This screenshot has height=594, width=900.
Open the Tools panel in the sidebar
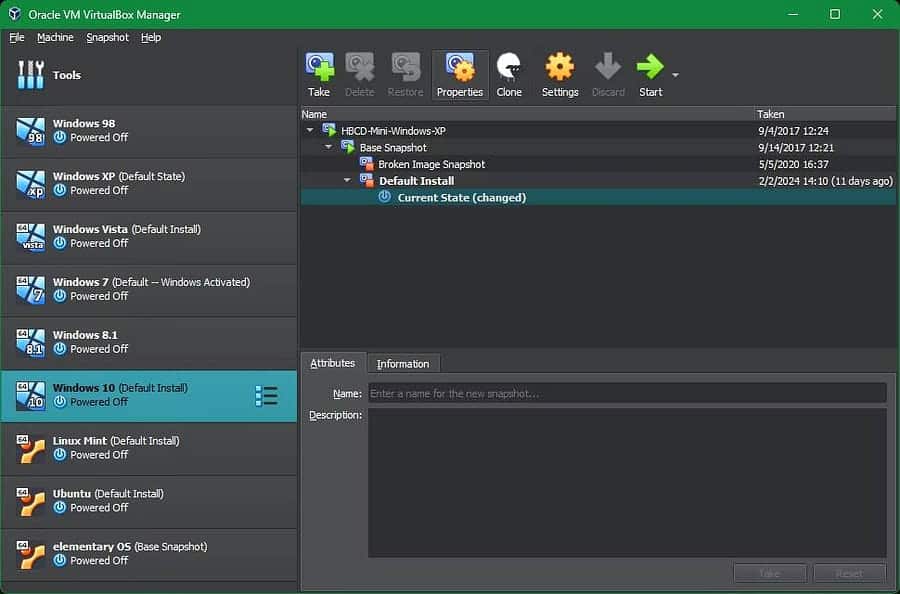(66, 75)
